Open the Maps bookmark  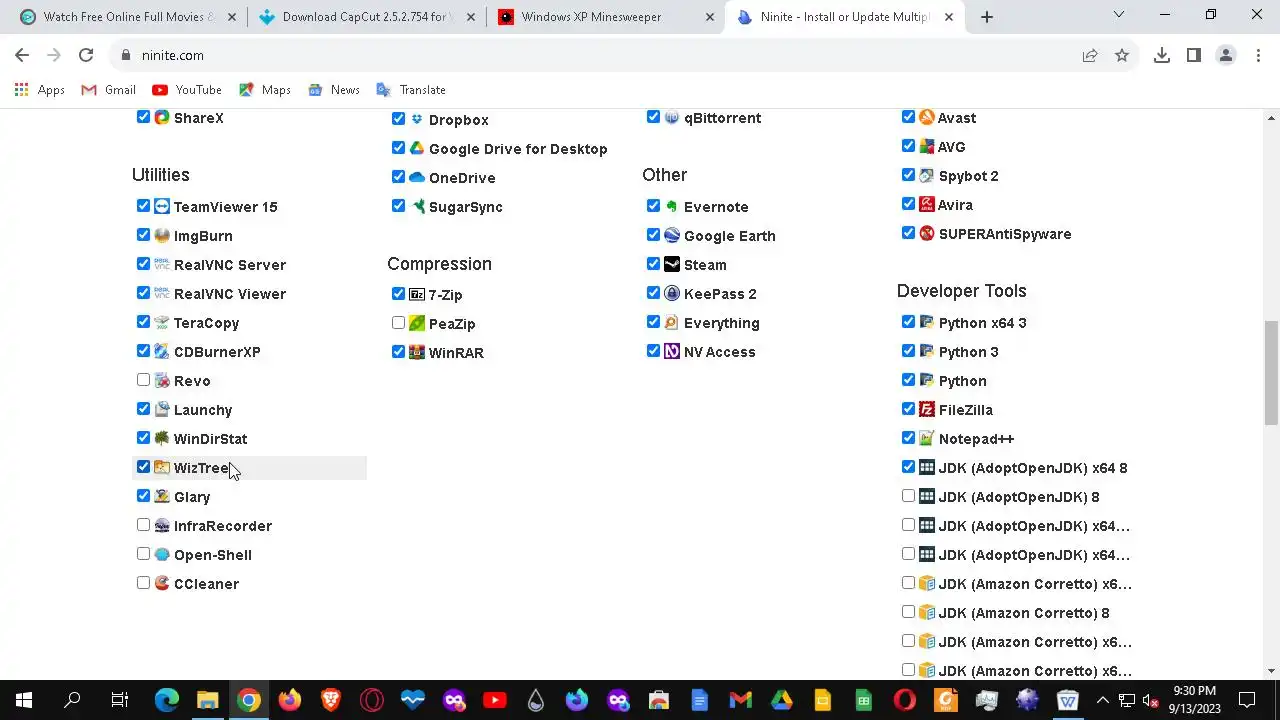coord(265,90)
